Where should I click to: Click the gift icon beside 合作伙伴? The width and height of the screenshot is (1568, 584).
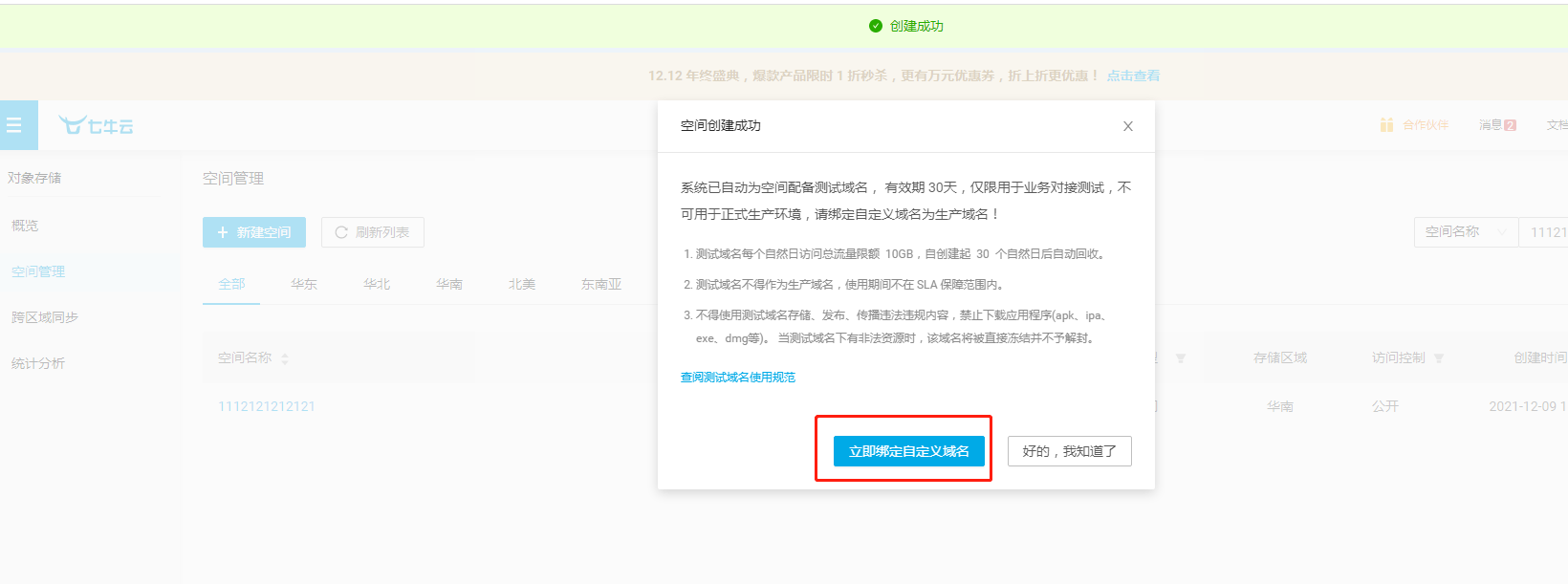(x=1386, y=125)
